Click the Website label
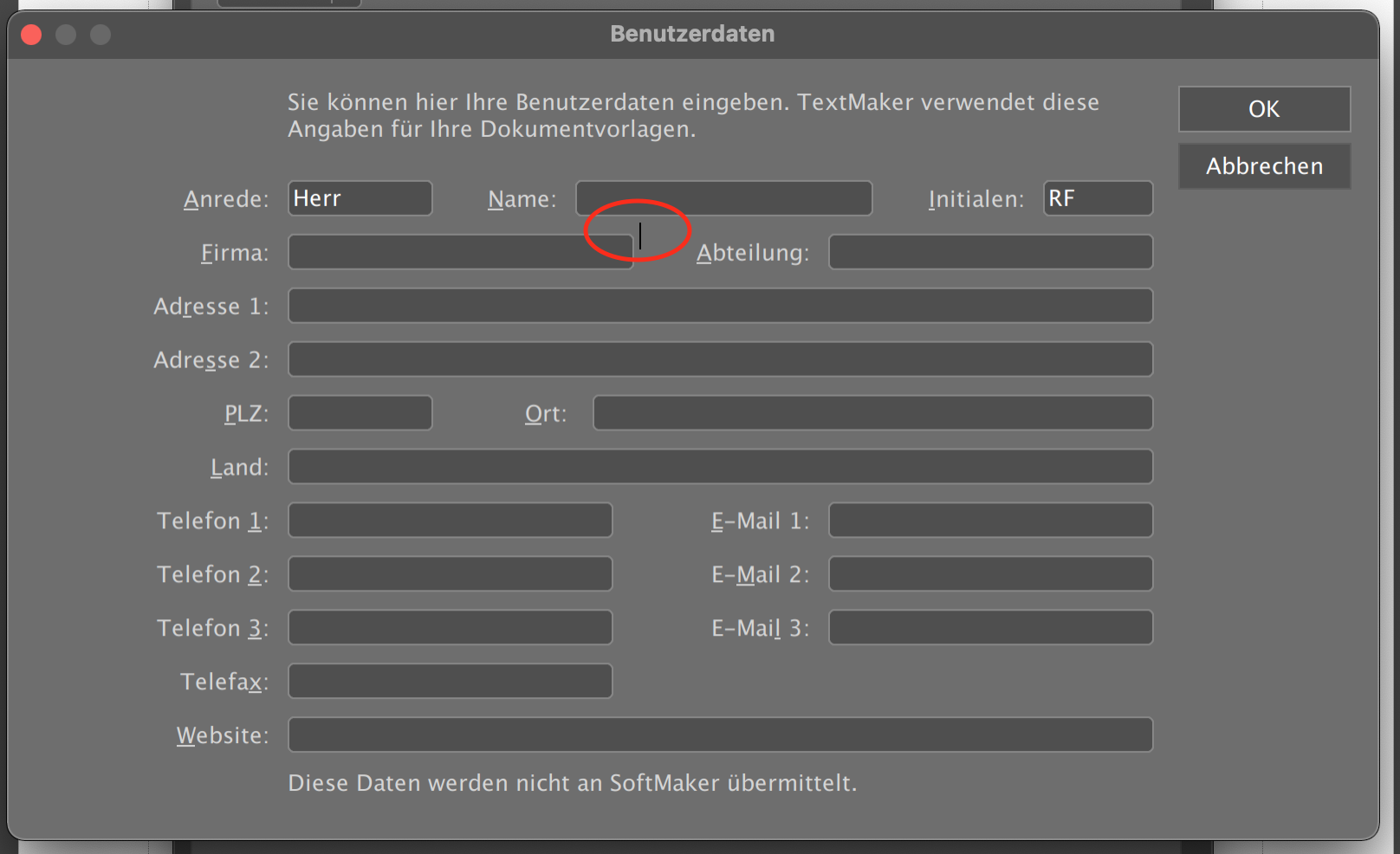1400x854 pixels. [223, 736]
